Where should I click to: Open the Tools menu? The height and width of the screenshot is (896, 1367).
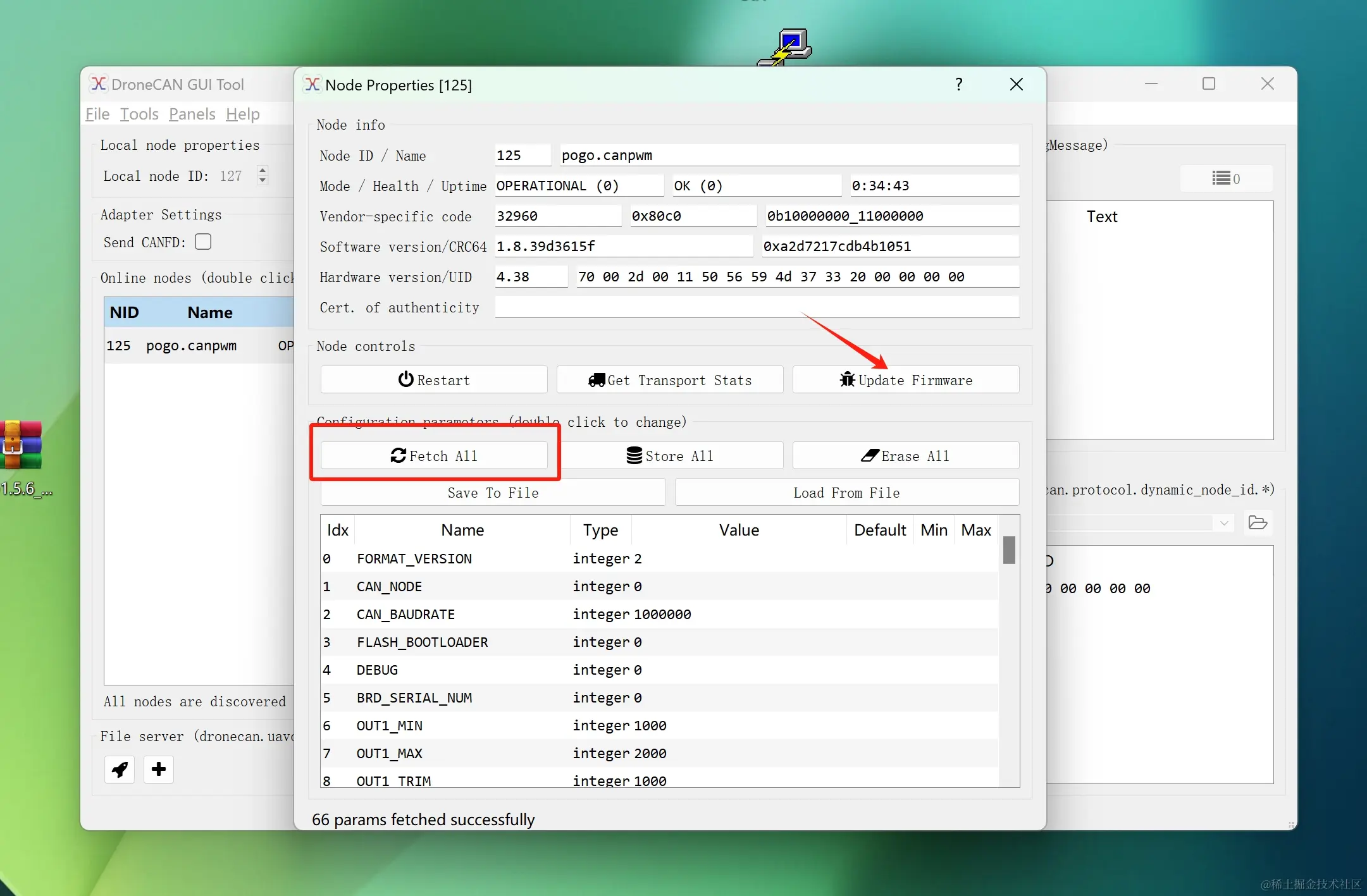coord(138,114)
